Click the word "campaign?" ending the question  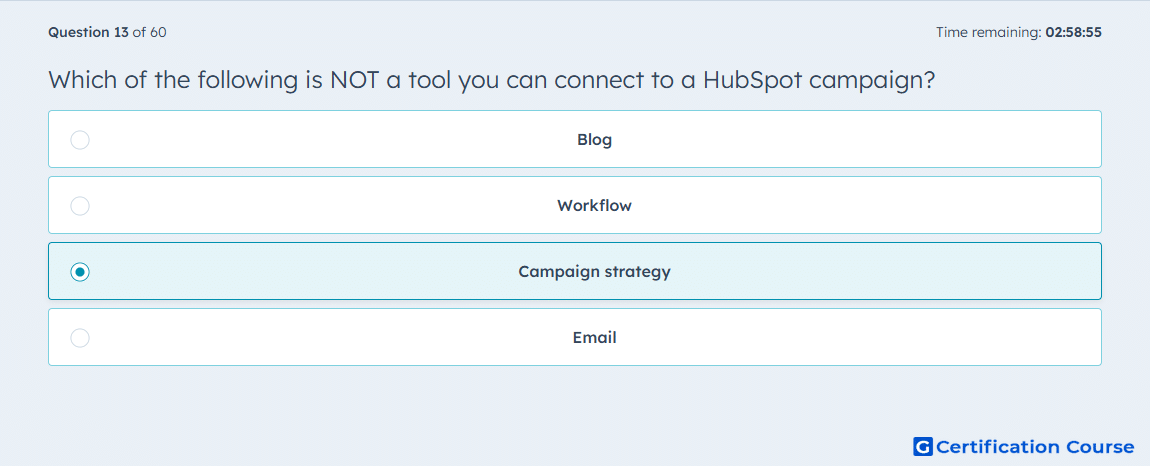pyautogui.click(x=871, y=81)
